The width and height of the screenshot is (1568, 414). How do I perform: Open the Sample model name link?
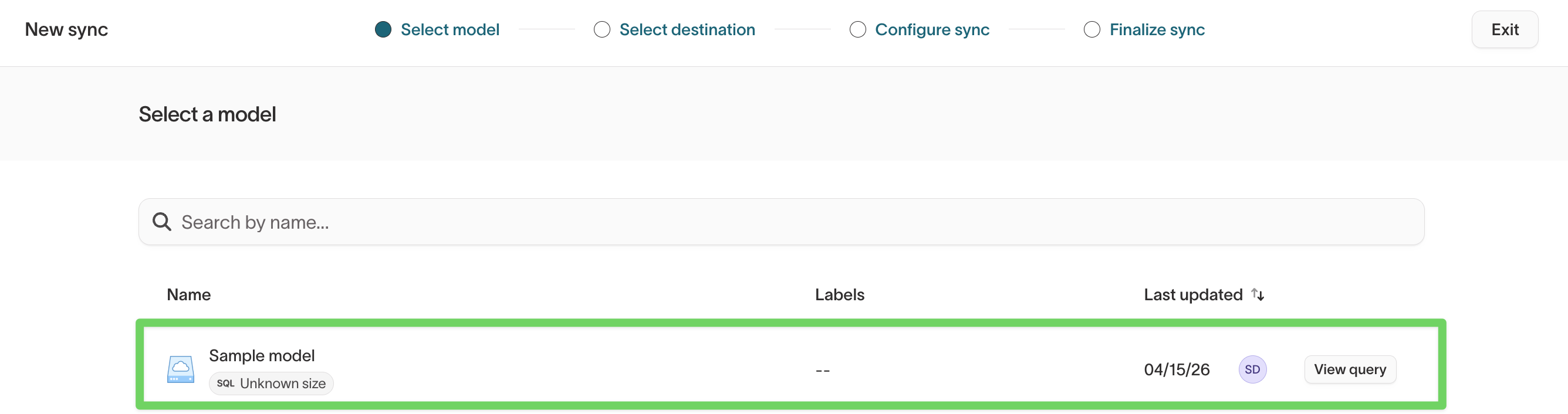pyautogui.click(x=262, y=355)
